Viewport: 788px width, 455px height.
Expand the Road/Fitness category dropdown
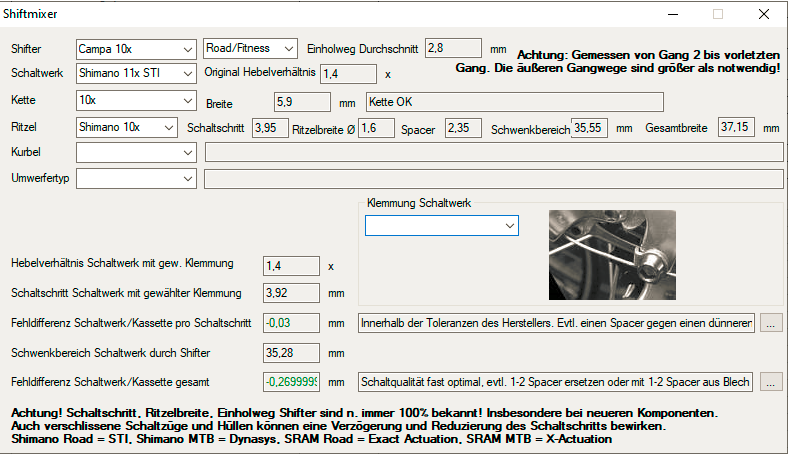point(250,48)
